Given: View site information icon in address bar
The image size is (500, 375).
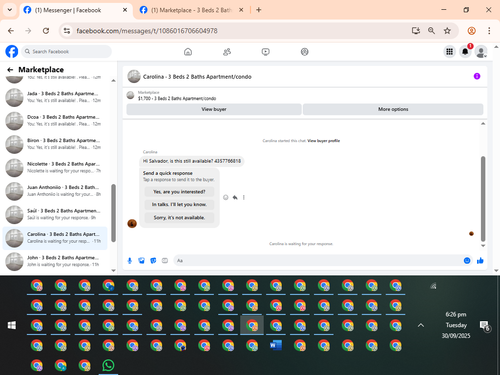Looking at the screenshot, I should pos(67,31).
